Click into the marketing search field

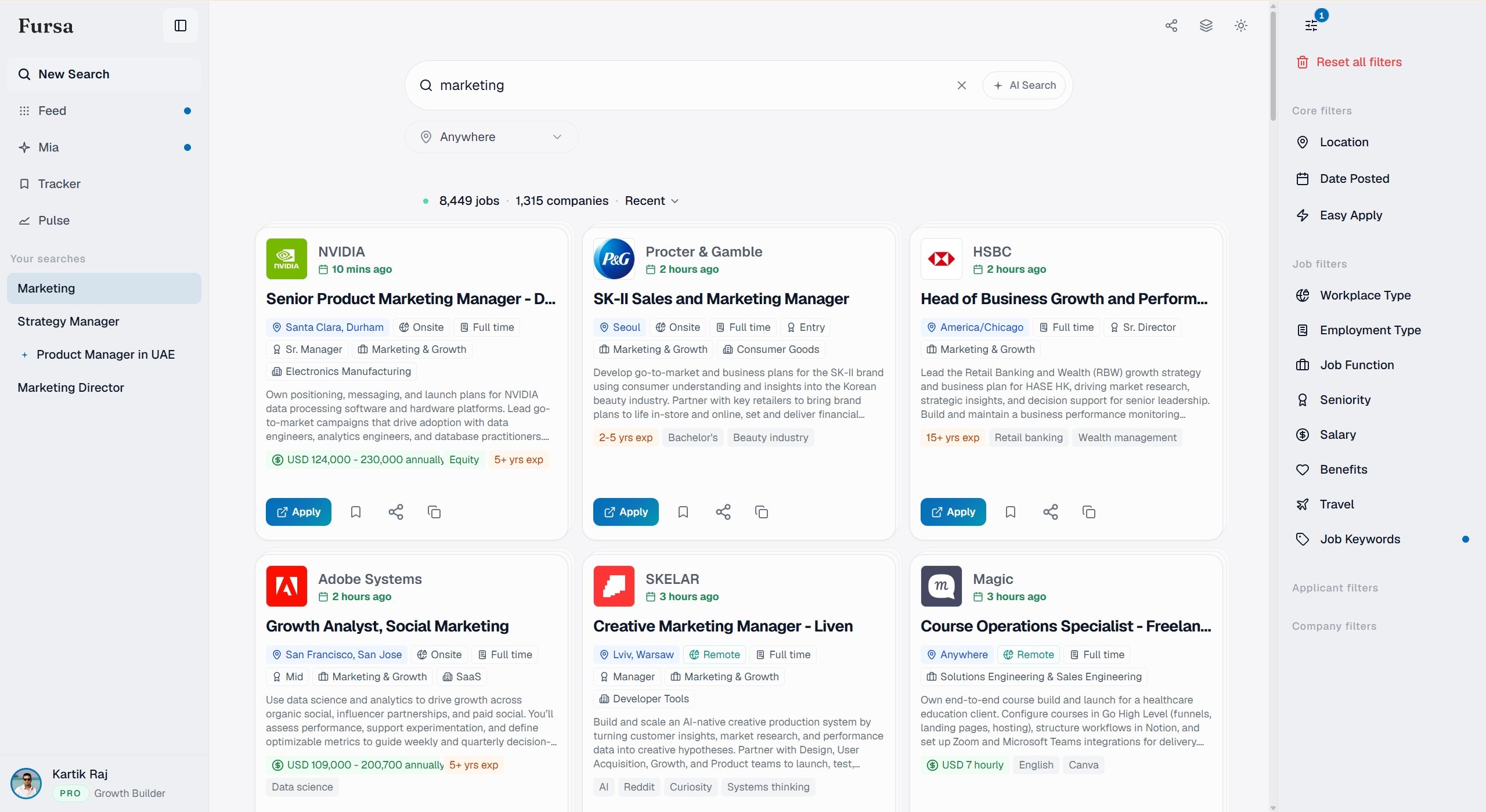691,85
